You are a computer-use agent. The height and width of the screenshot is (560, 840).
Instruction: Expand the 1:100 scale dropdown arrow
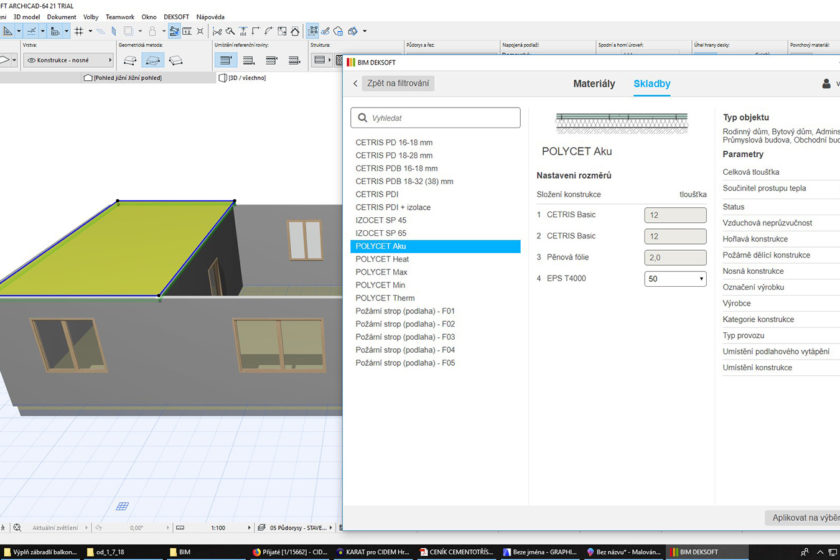pos(249,528)
